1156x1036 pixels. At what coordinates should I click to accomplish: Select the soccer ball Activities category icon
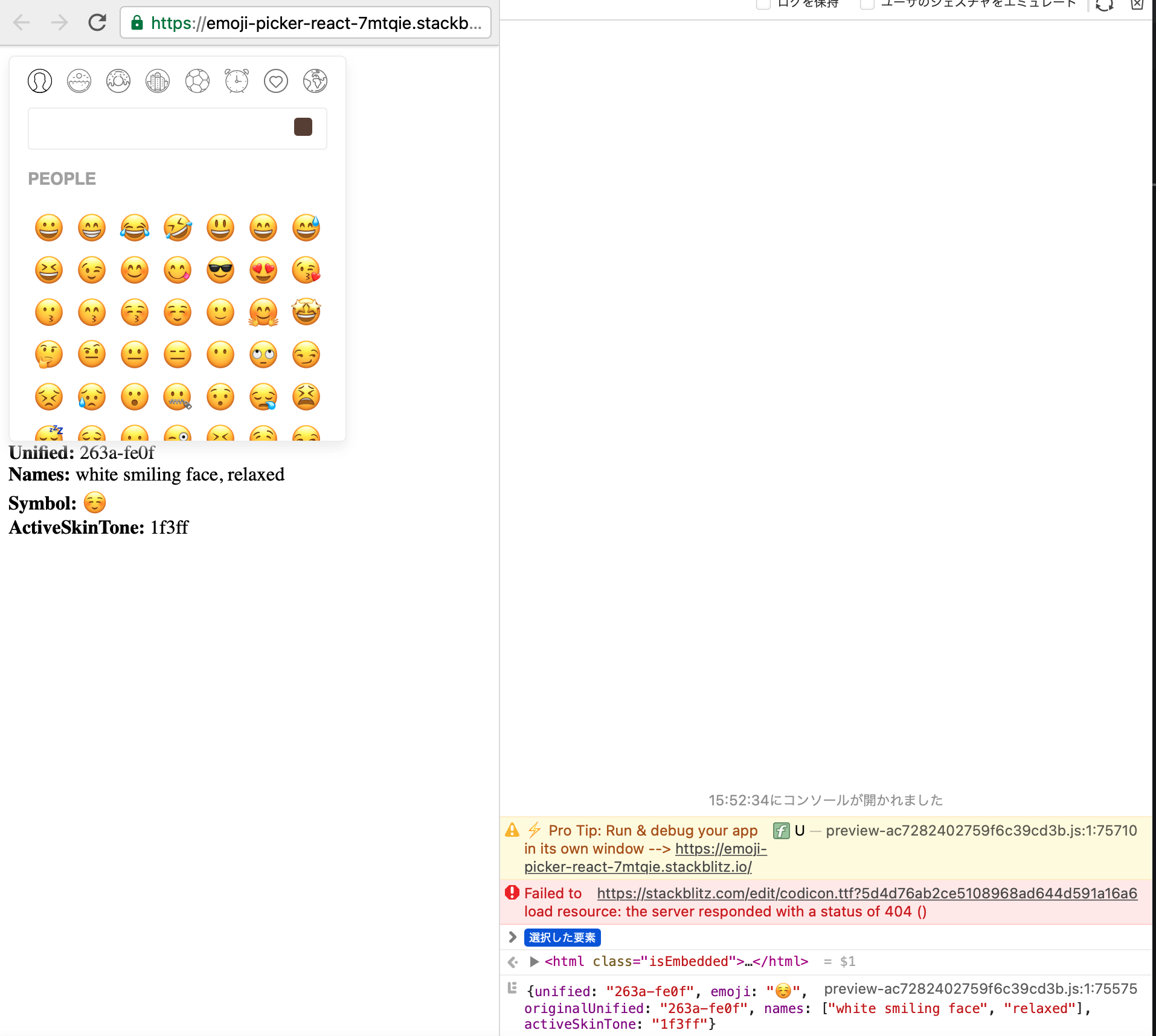point(197,80)
